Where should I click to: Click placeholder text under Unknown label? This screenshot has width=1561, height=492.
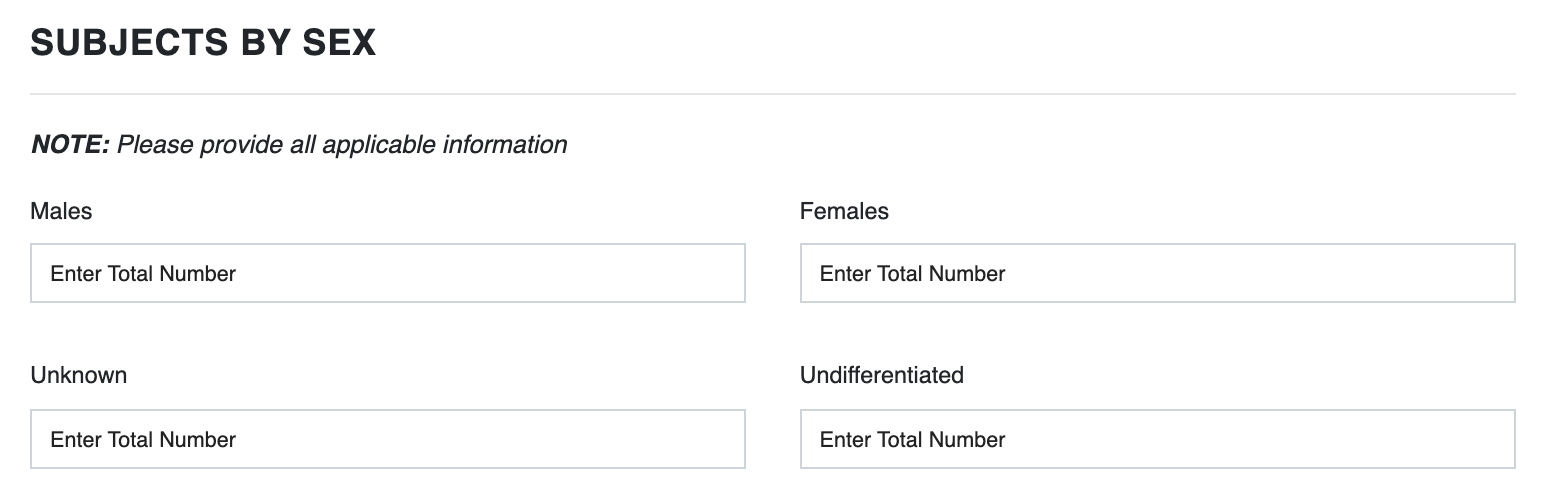143,439
